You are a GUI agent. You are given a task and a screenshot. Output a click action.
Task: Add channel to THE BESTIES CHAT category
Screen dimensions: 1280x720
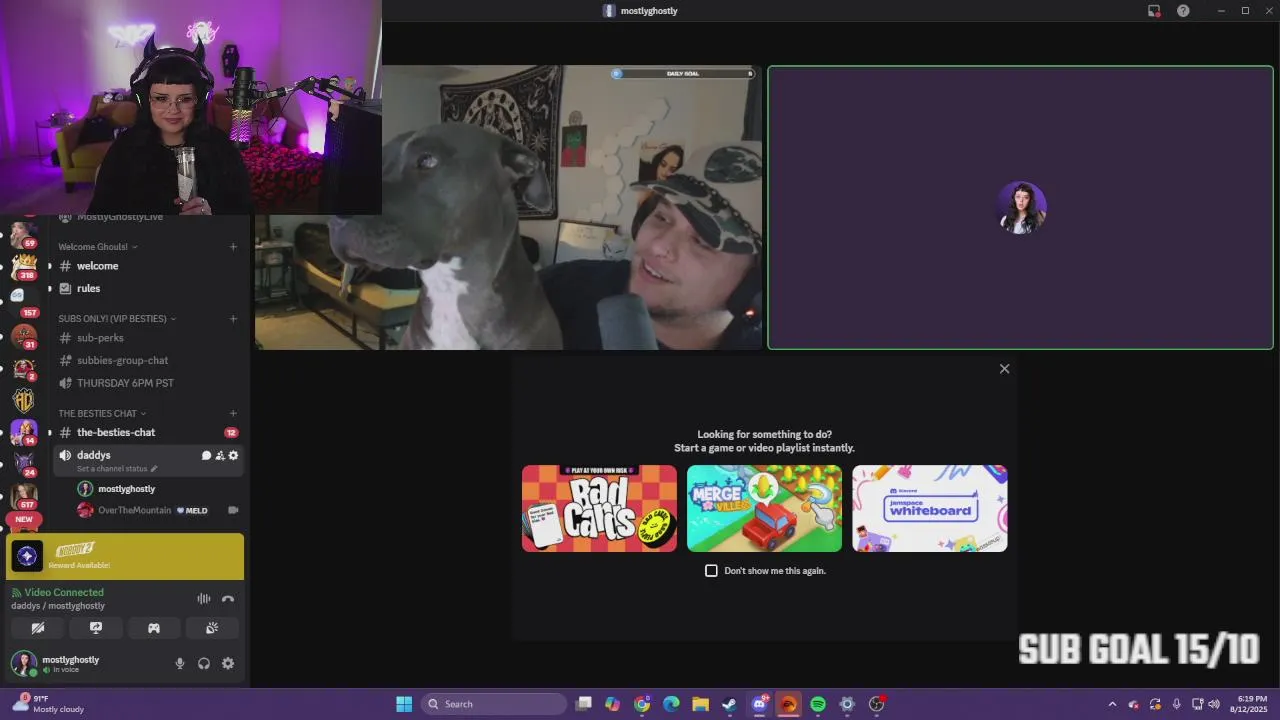tap(233, 413)
